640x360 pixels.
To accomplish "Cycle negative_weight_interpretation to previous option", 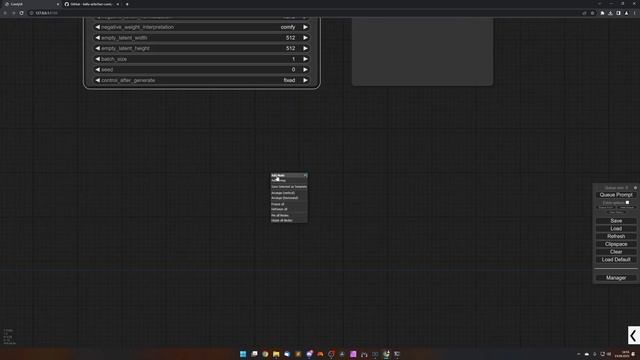I will (x=98, y=27).
